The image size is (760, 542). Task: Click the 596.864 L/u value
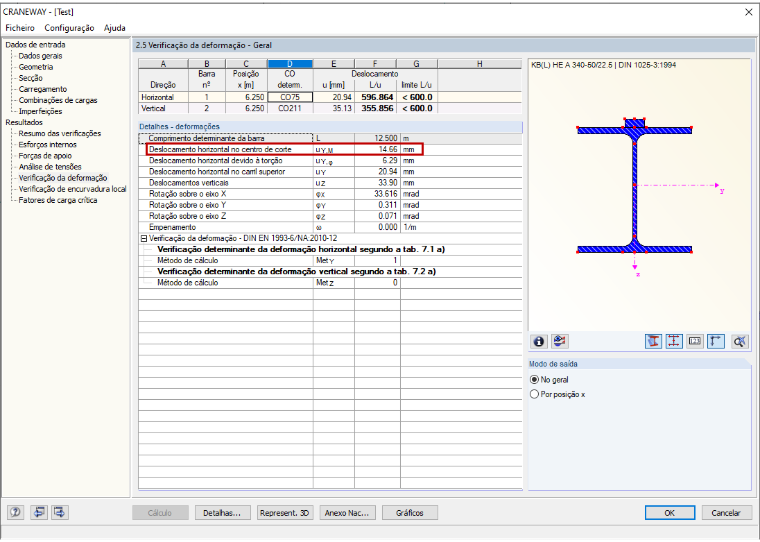click(376, 97)
